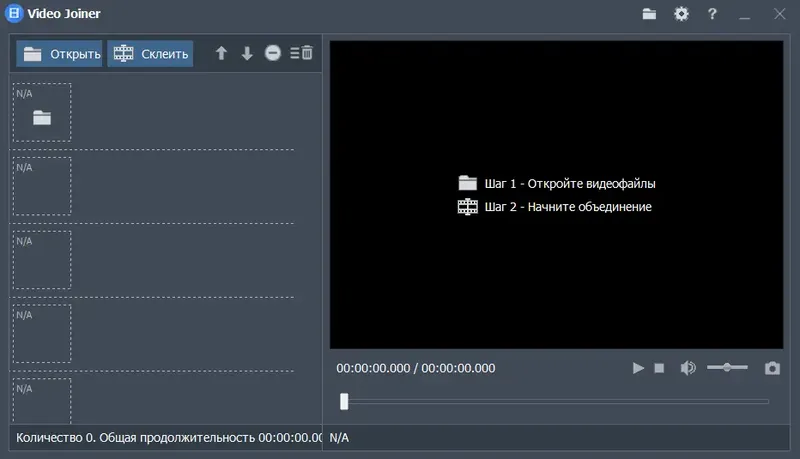Select the second N/A file slot
This screenshot has width=800, height=459.
[42, 186]
